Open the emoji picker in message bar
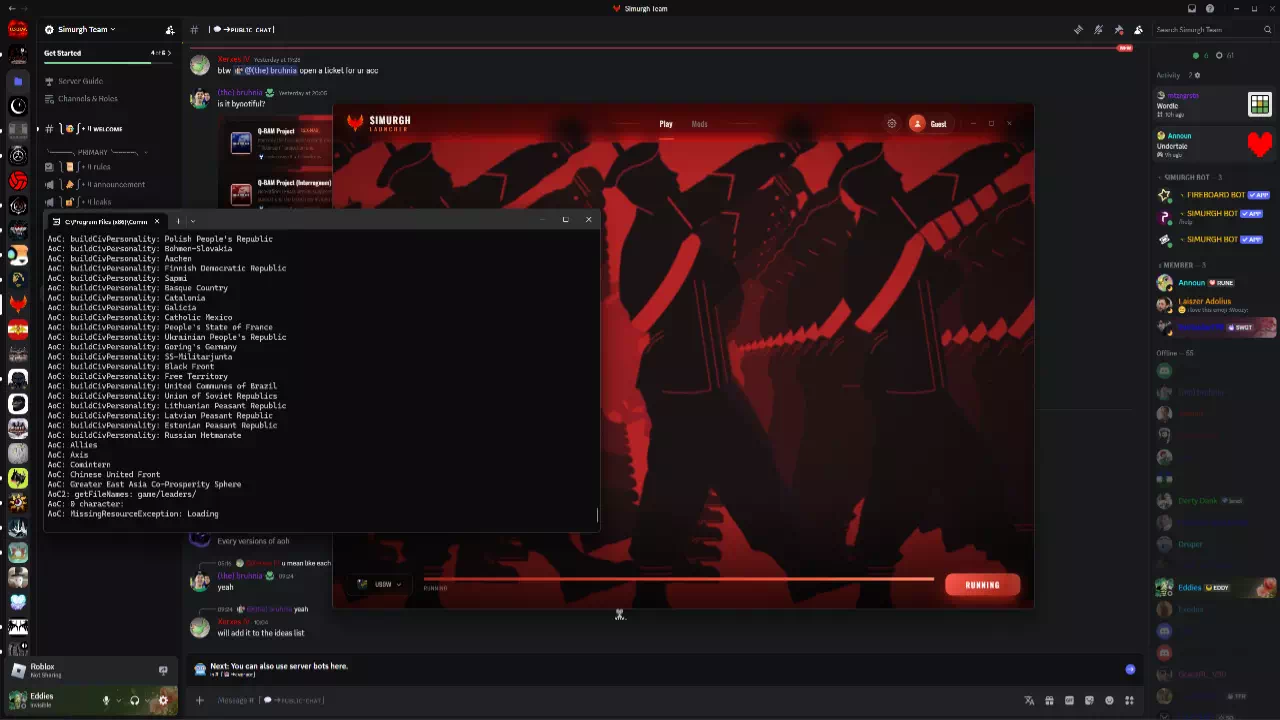Viewport: 1280px width, 720px height. pyautogui.click(x=1109, y=700)
